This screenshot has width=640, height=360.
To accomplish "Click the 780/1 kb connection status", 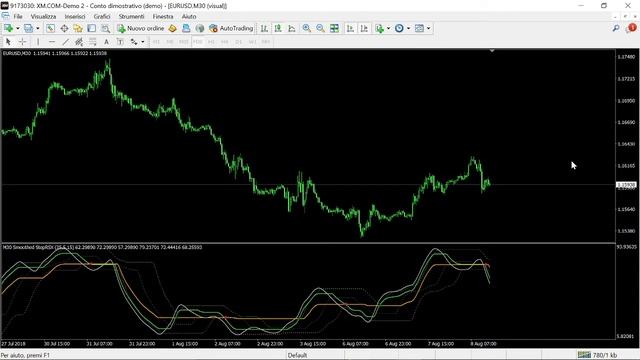I will pos(597,355).
